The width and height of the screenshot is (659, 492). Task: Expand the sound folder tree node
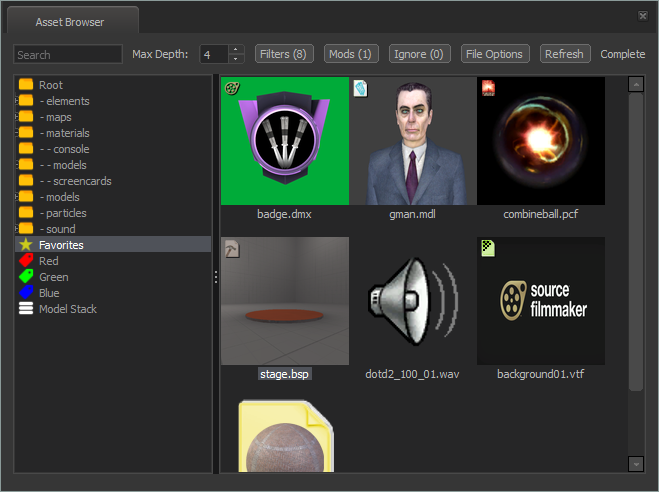16,229
